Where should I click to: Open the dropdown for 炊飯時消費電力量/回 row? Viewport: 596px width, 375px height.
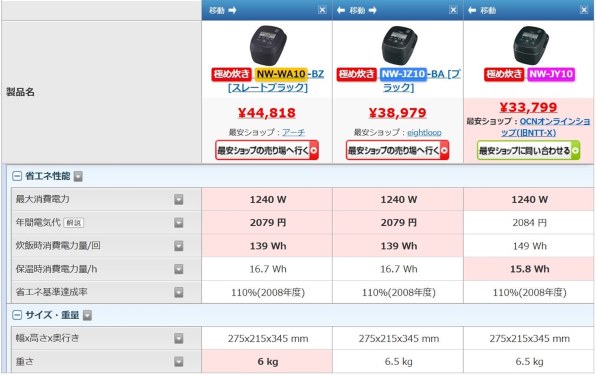(x=179, y=246)
